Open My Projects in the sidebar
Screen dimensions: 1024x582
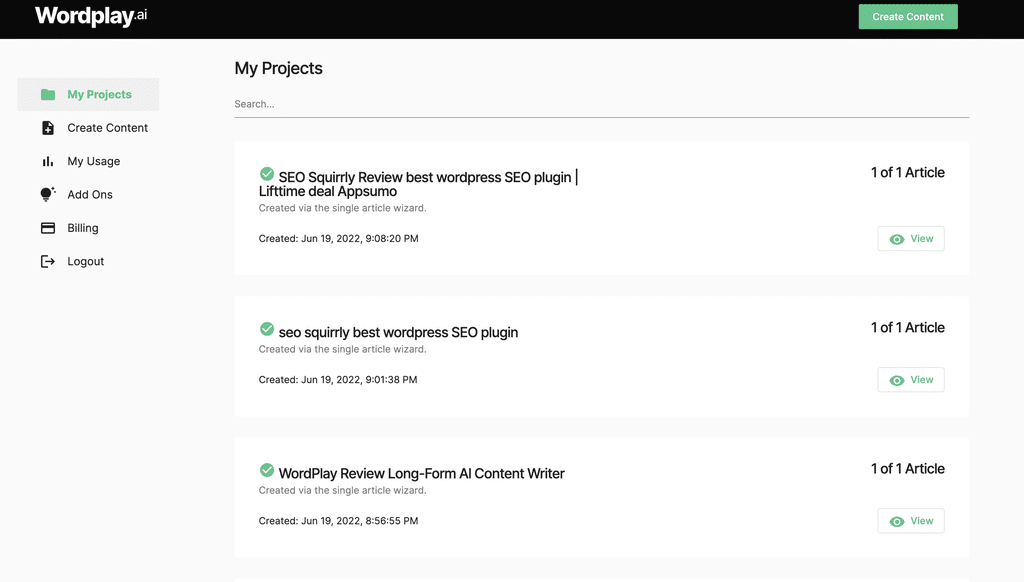[x=88, y=95]
